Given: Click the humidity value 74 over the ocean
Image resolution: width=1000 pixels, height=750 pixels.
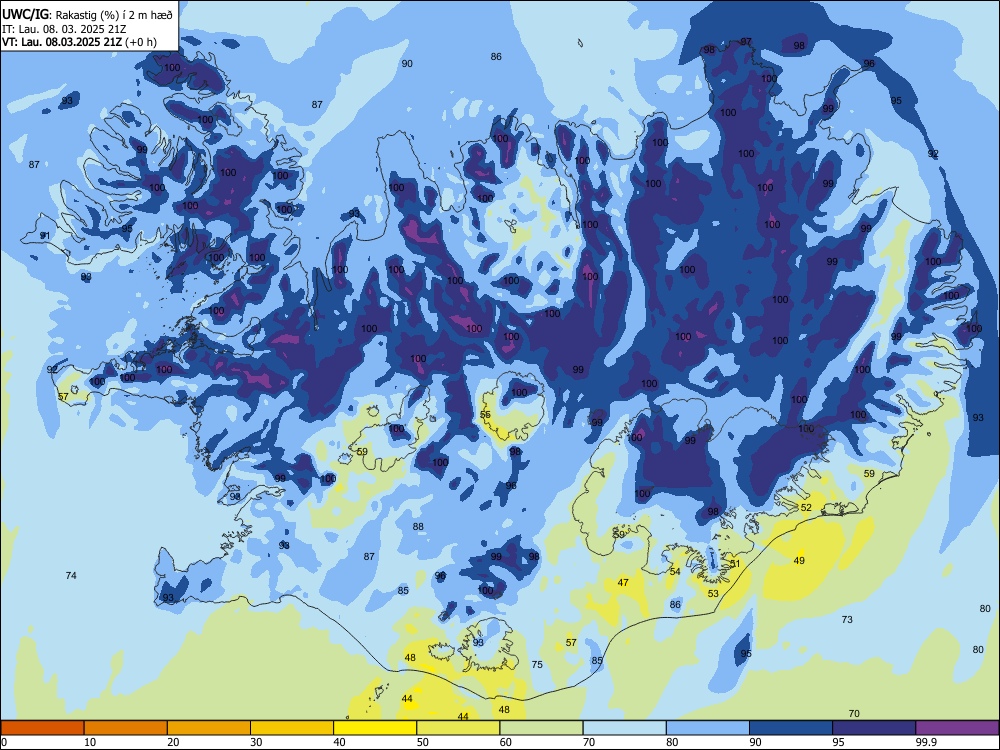Looking at the screenshot, I should point(71,575).
